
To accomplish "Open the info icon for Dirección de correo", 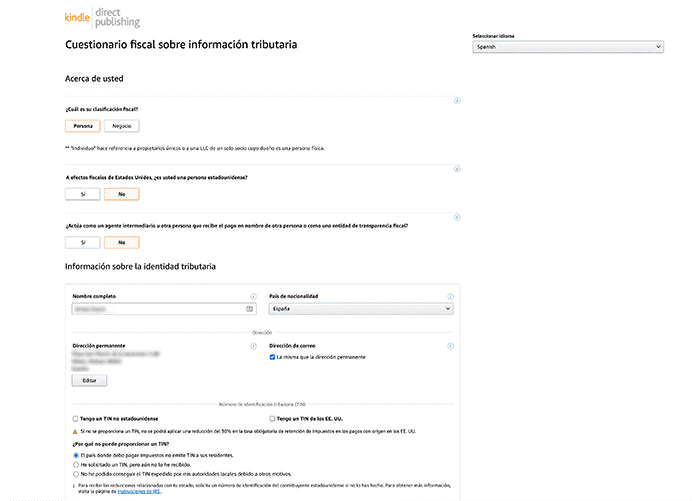I will point(450,347).
